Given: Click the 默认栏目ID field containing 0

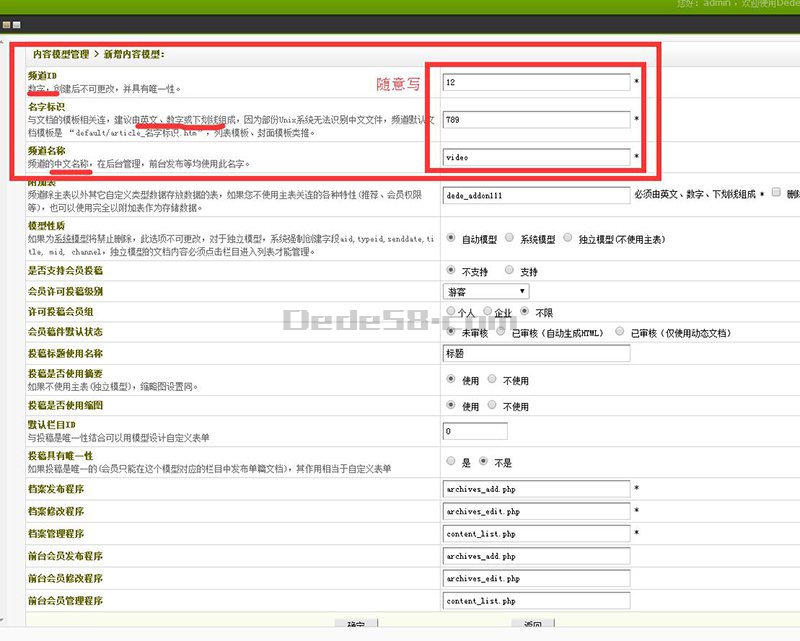Looking at the screenshot, I should [474, 431].
